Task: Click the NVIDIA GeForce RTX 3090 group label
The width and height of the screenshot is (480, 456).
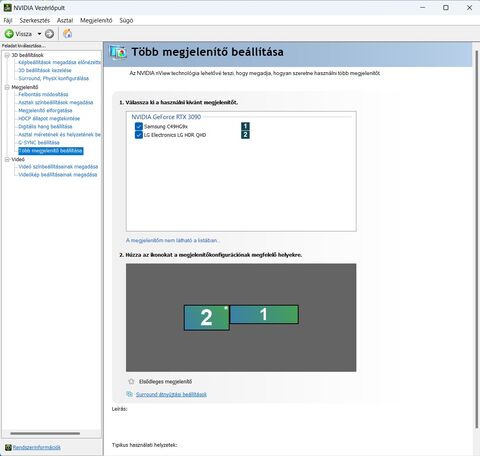Action: (166, 117)
